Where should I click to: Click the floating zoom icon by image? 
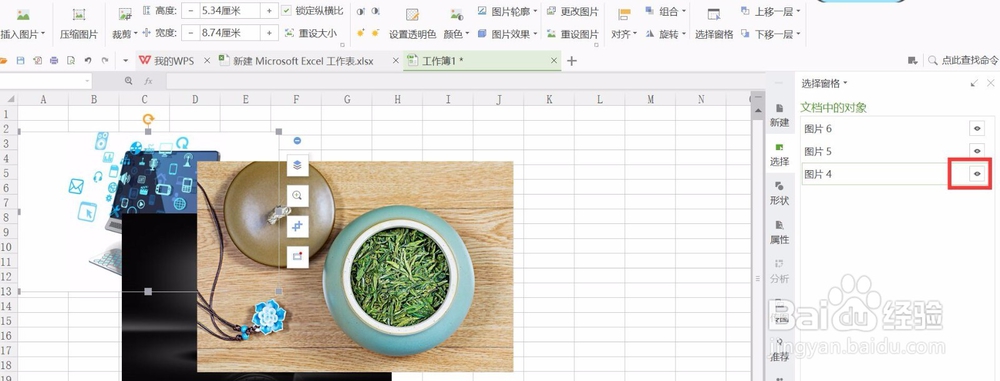point(297,195)
